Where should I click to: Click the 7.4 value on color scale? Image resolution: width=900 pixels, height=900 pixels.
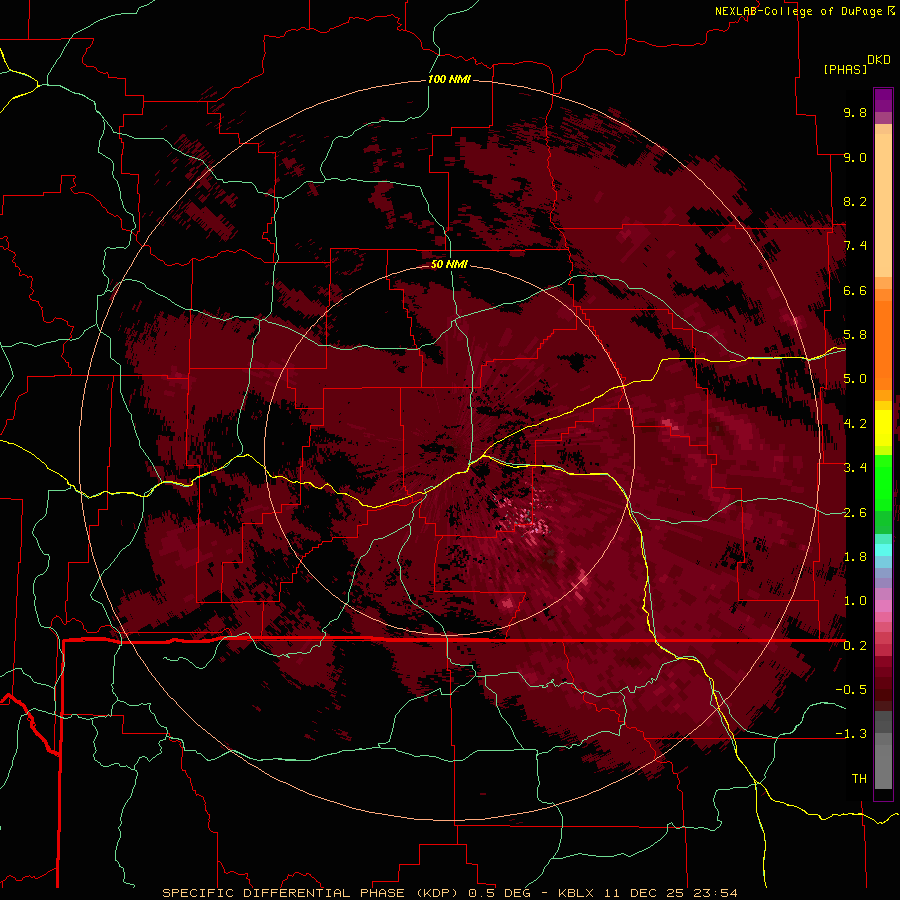(855, 246)
